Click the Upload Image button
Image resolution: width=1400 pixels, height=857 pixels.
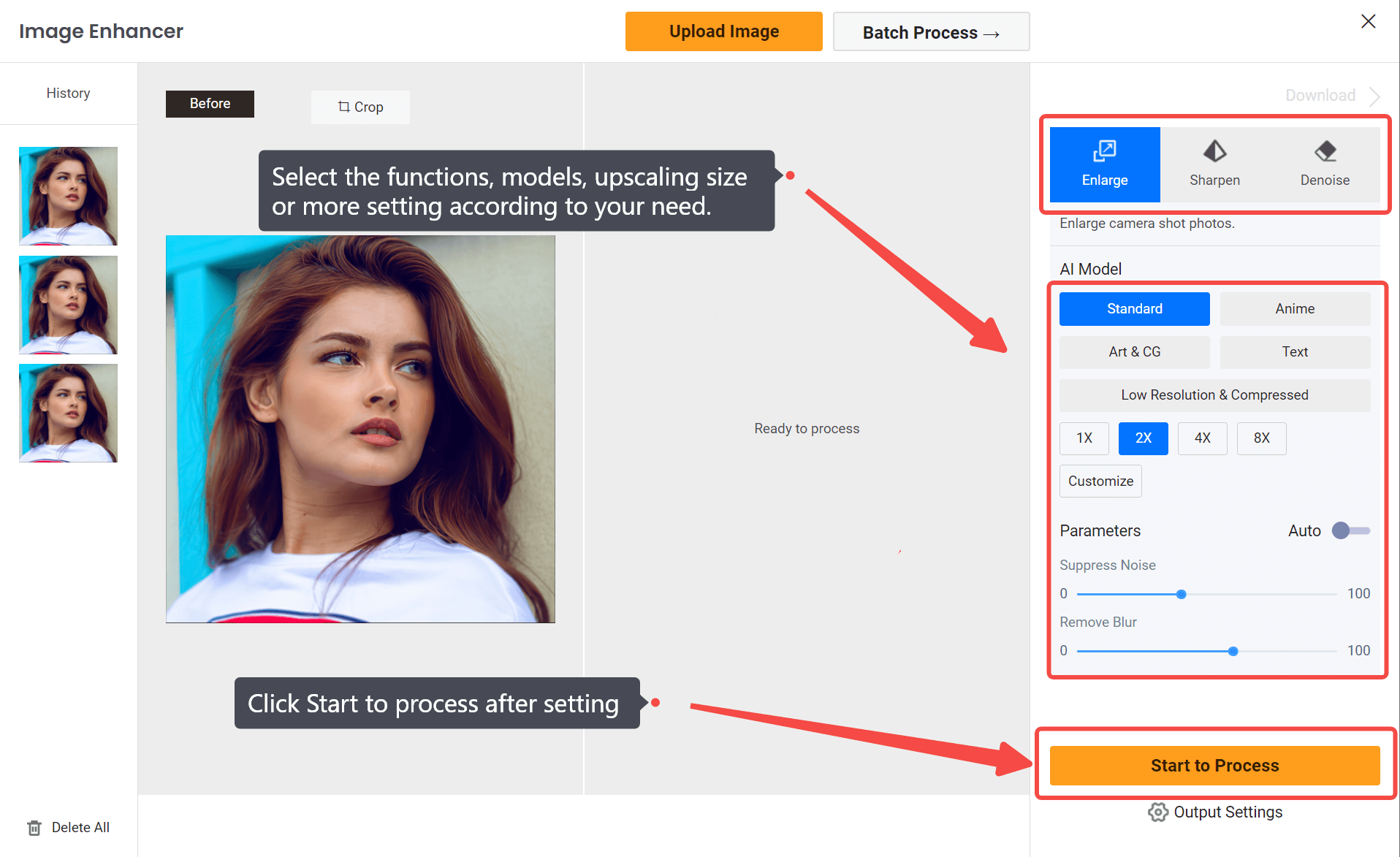coord(723,31)
